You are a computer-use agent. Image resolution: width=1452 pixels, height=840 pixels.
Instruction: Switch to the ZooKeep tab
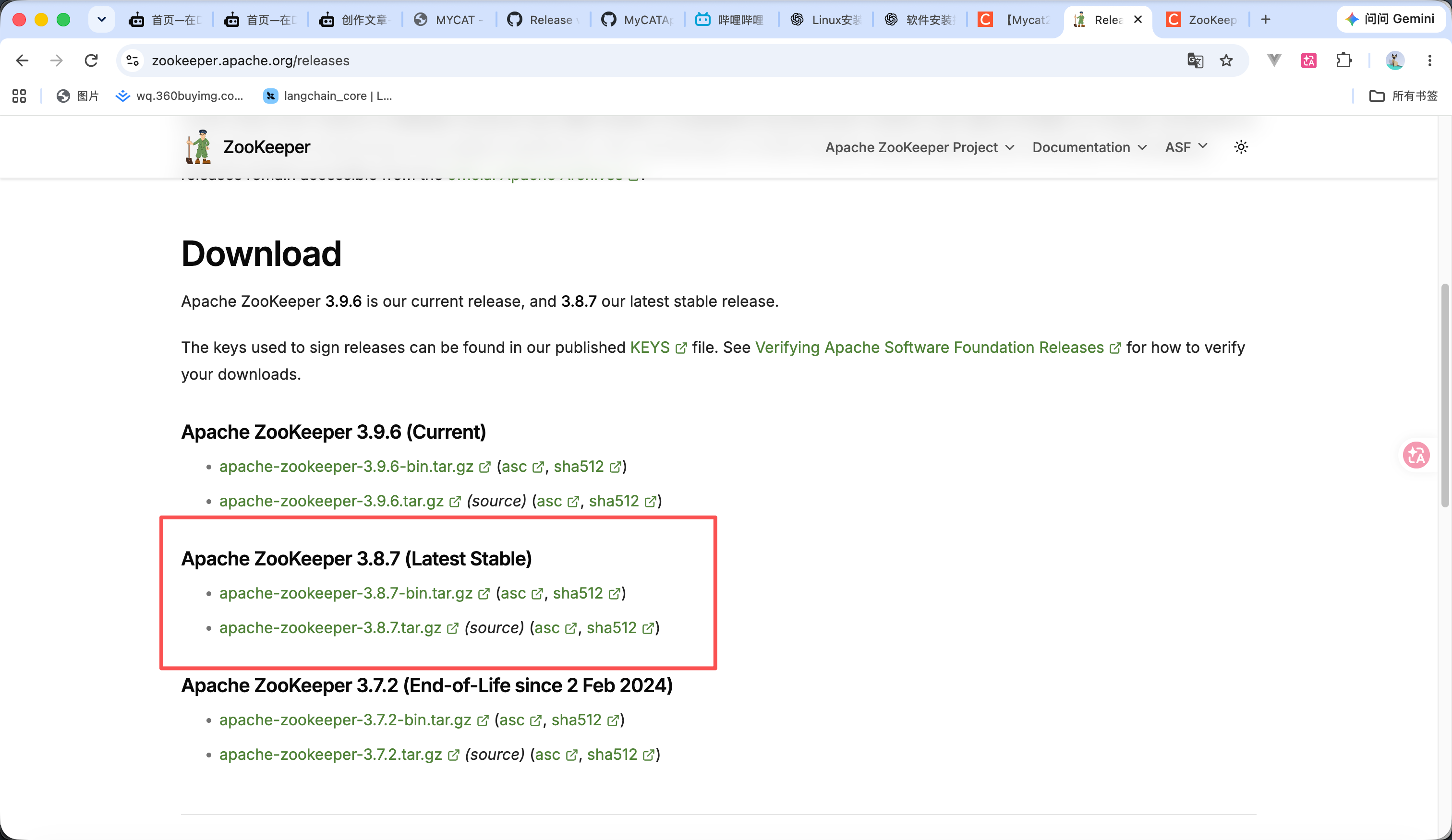coord(1201,20)
